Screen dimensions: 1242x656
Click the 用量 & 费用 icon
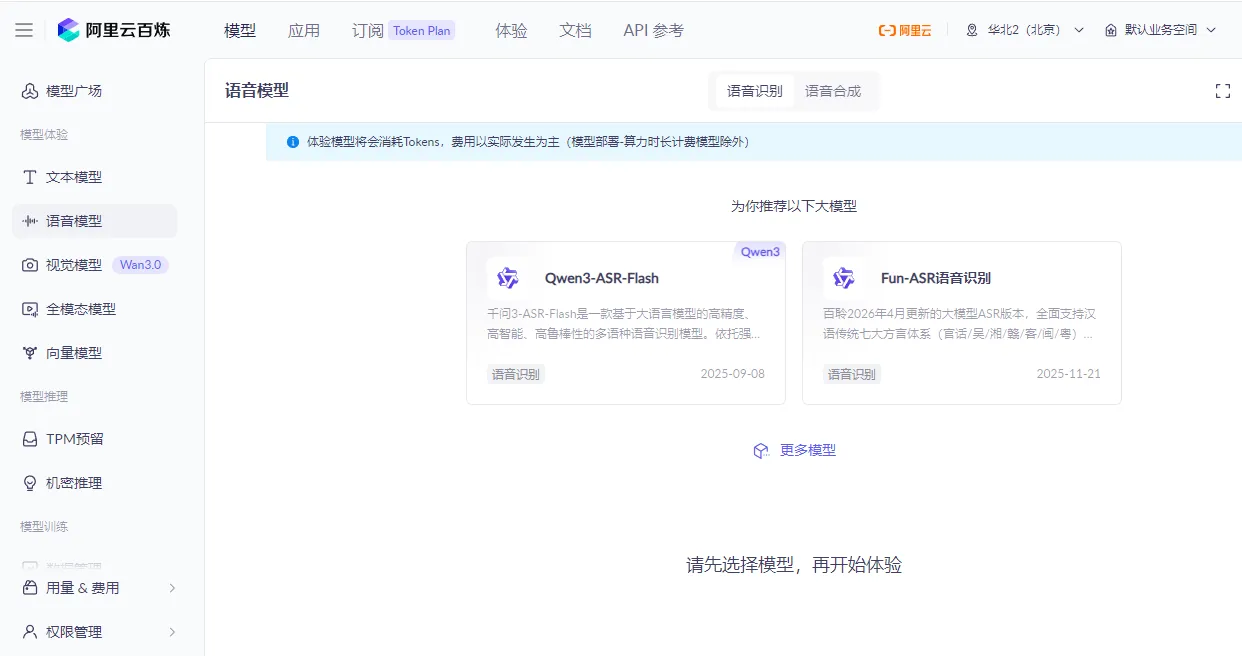30,588
